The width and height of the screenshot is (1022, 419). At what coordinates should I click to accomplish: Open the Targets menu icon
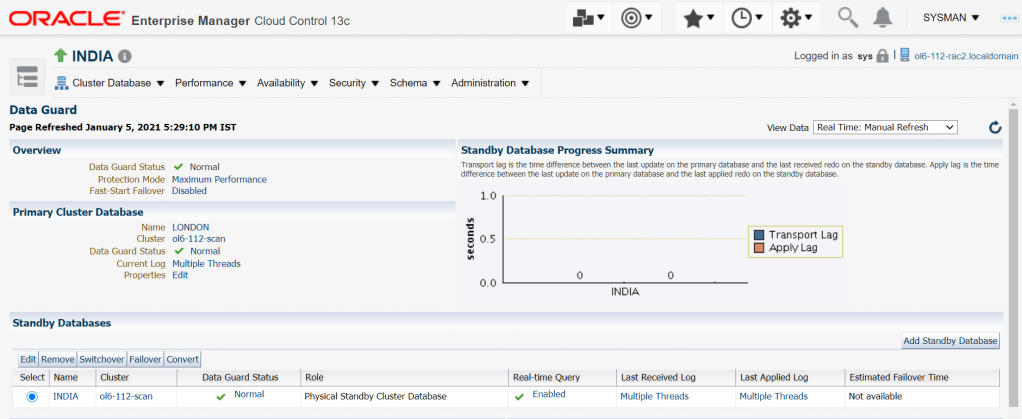coord(636,18)
